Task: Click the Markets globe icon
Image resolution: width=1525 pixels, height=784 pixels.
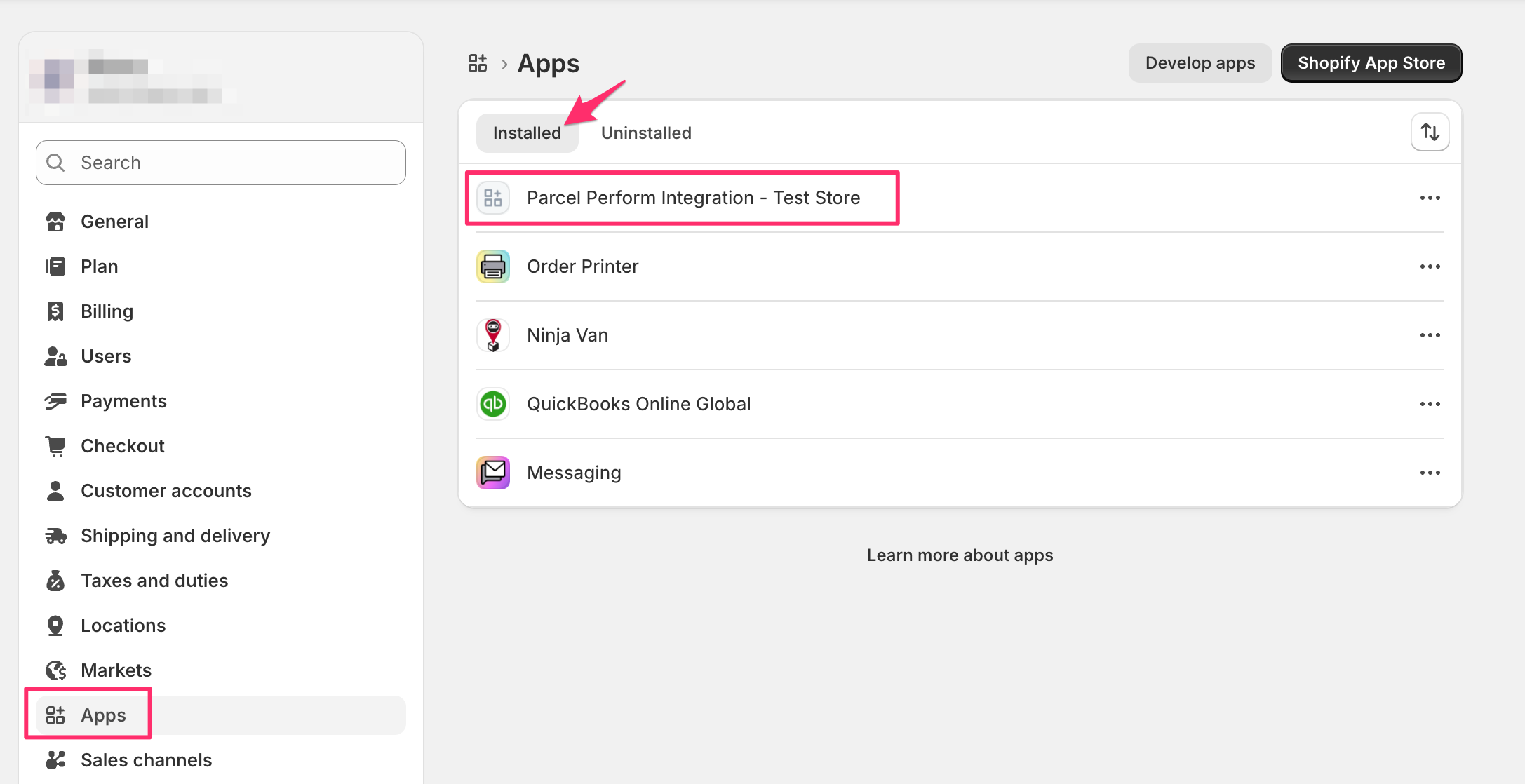Action: (x=55, y=670)
